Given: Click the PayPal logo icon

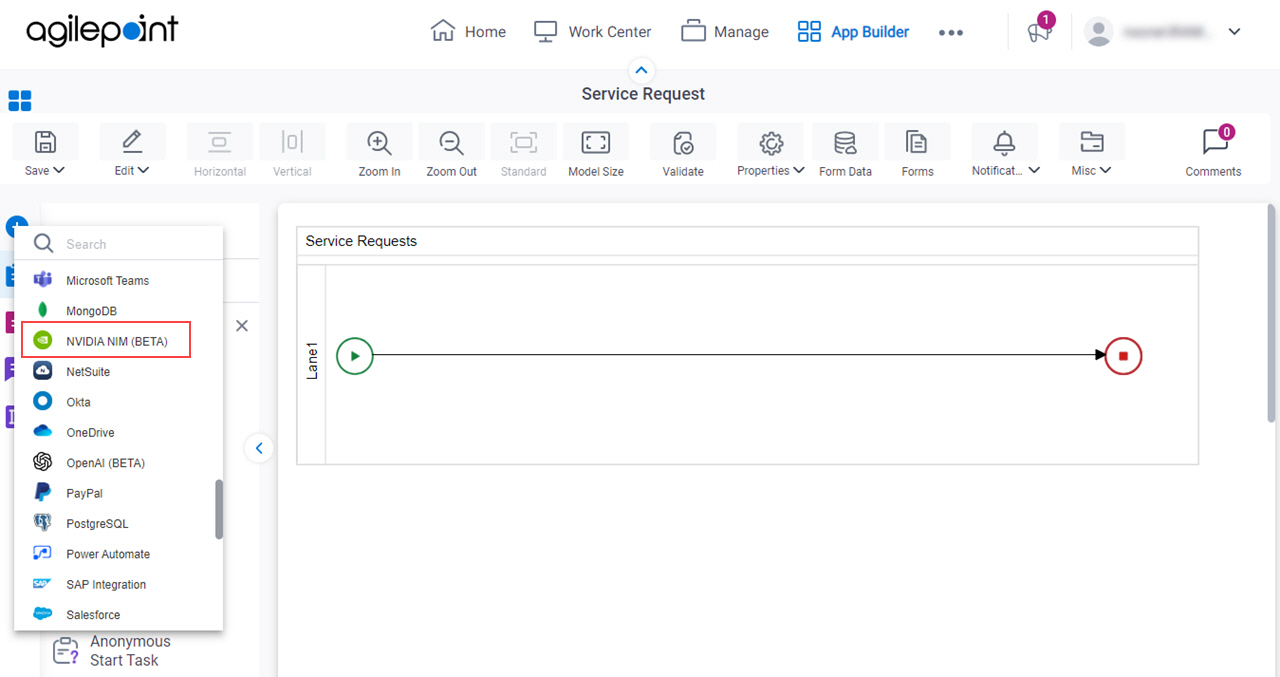Looking at the screenshot, I should tap(43, 493).
